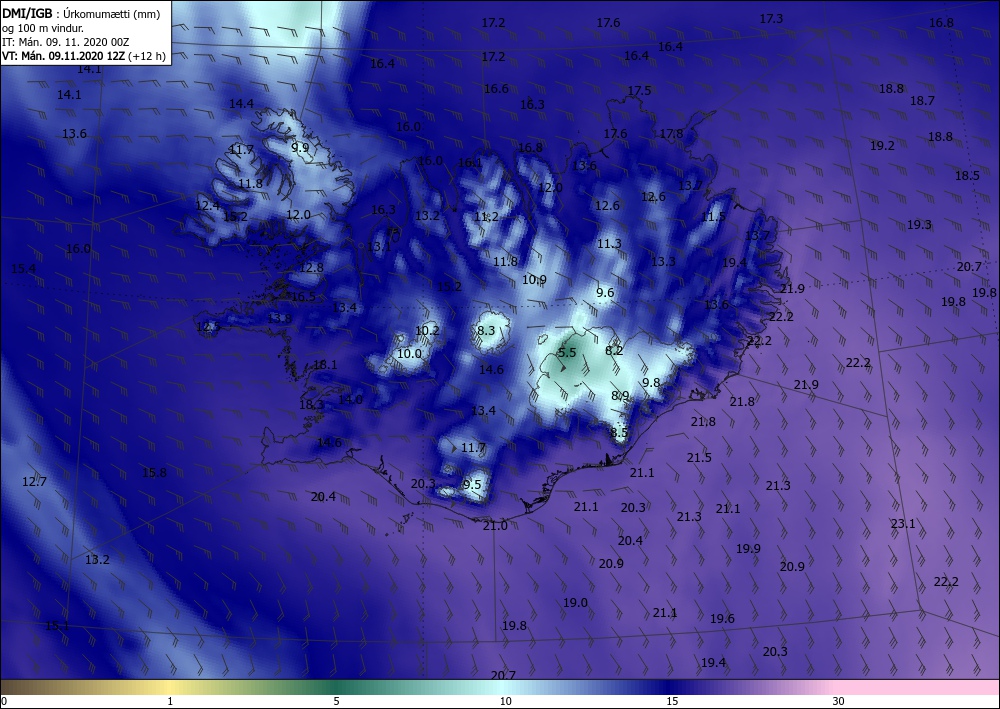Click the 5.5 value on the glacier
The image size is (1000, 709).
[x=567, y=353]
